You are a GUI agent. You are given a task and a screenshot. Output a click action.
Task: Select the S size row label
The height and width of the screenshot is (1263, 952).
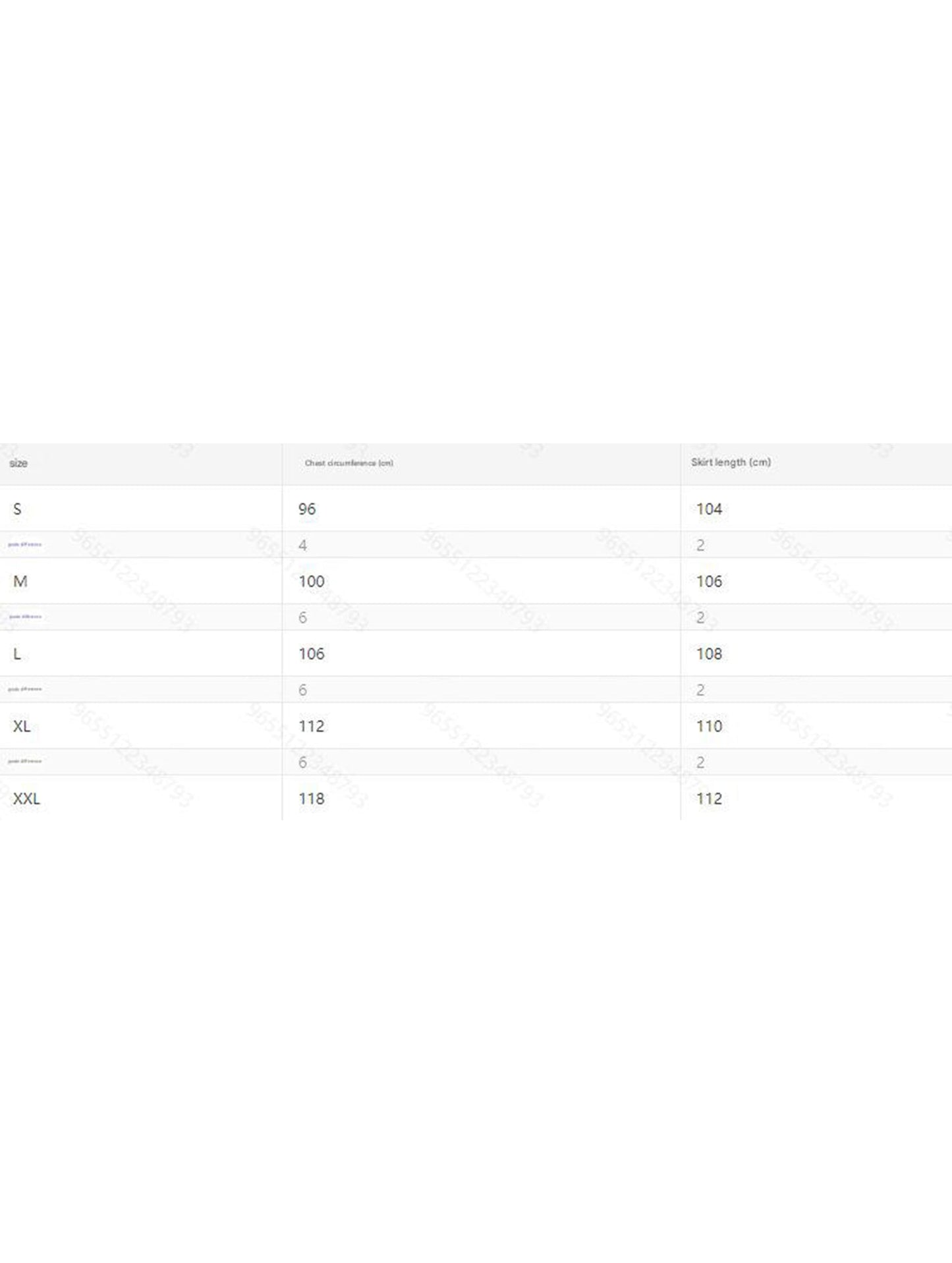pos(17,509)
